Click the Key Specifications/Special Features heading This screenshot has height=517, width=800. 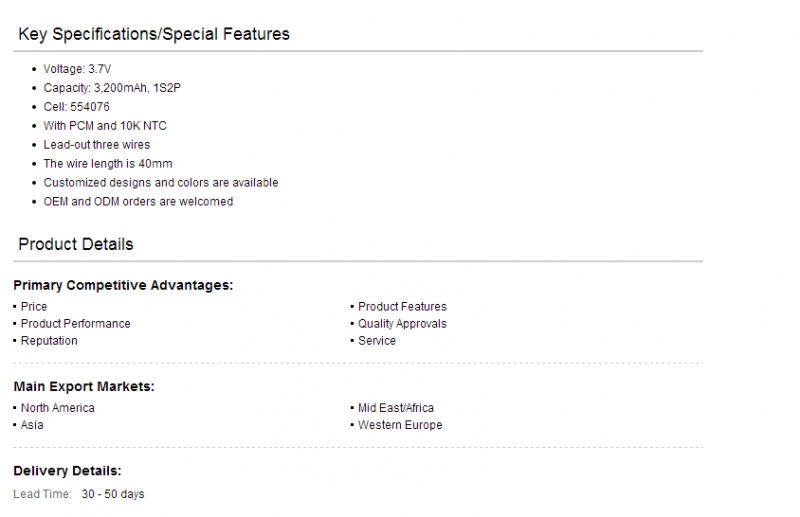154,34
